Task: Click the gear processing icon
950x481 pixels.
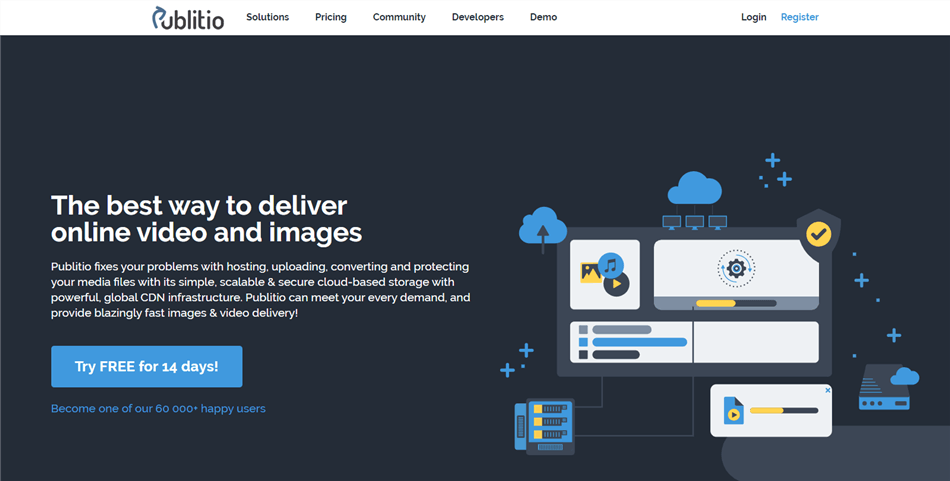Action: 736,268
